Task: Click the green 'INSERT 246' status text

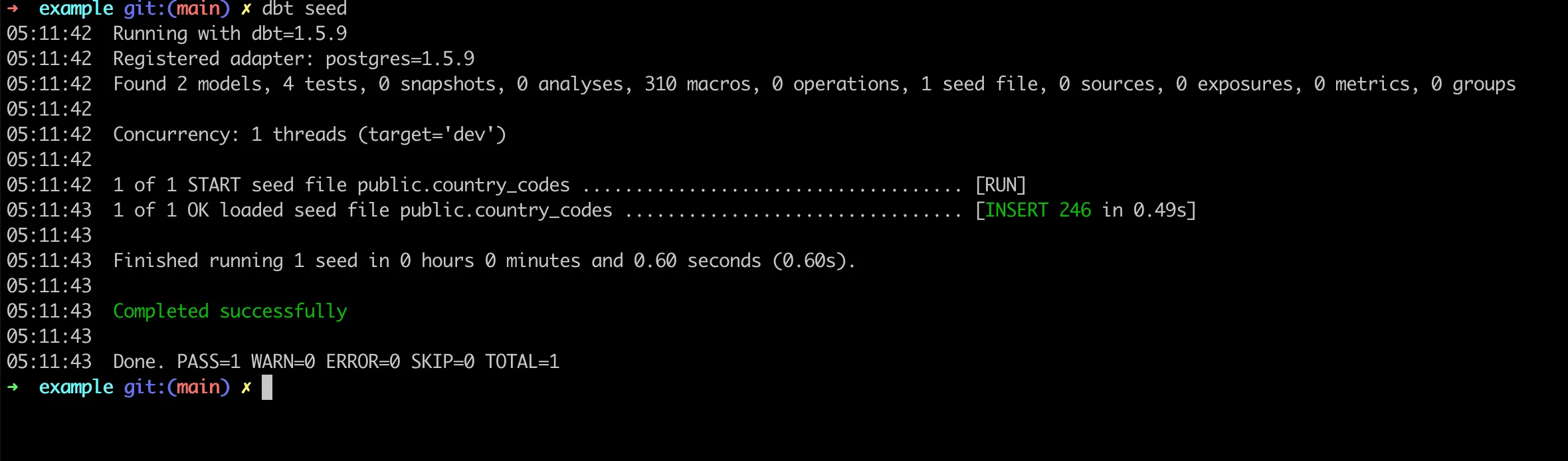Action: [1037, 210]
